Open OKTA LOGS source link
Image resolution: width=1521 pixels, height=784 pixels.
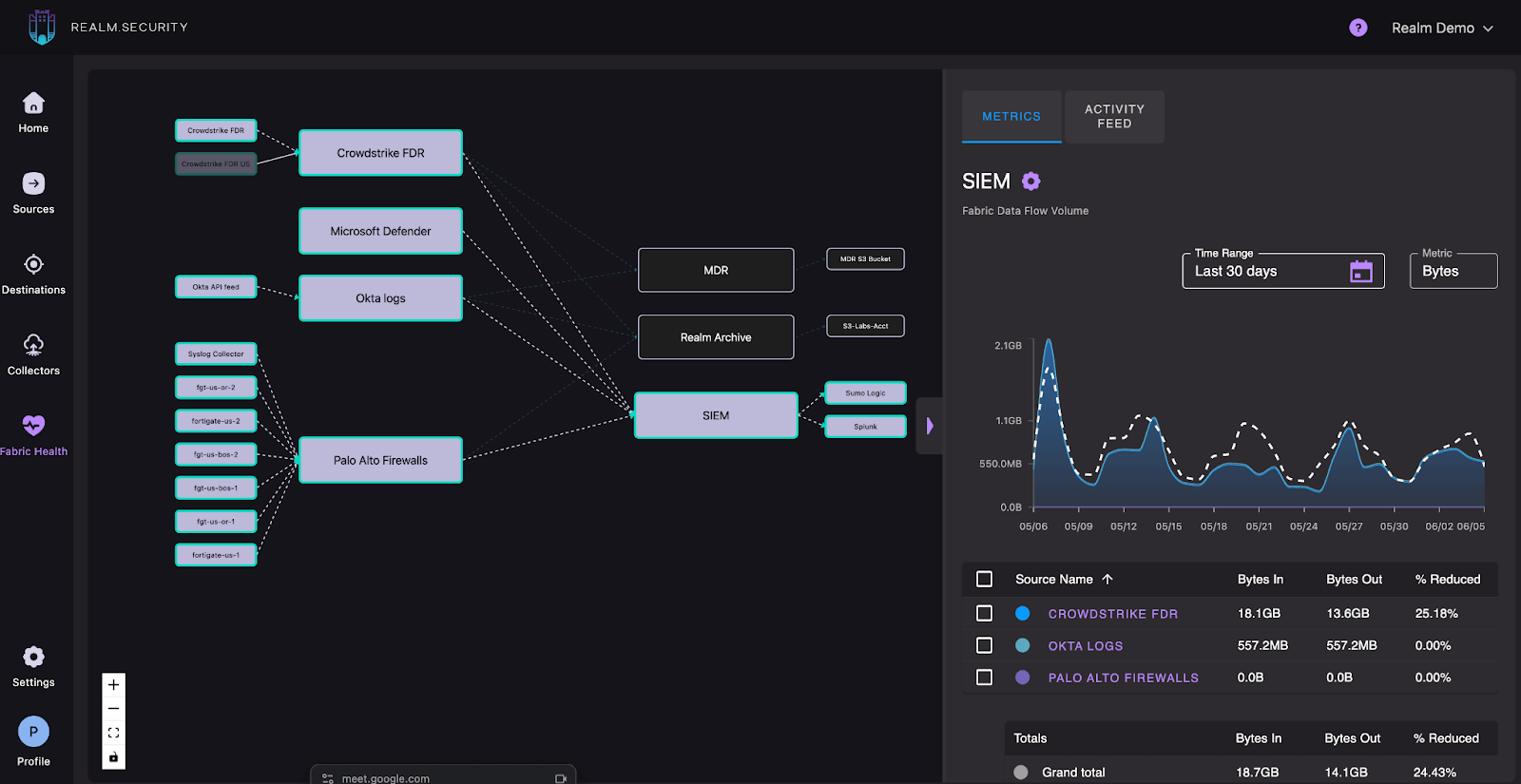(1086, 645)
